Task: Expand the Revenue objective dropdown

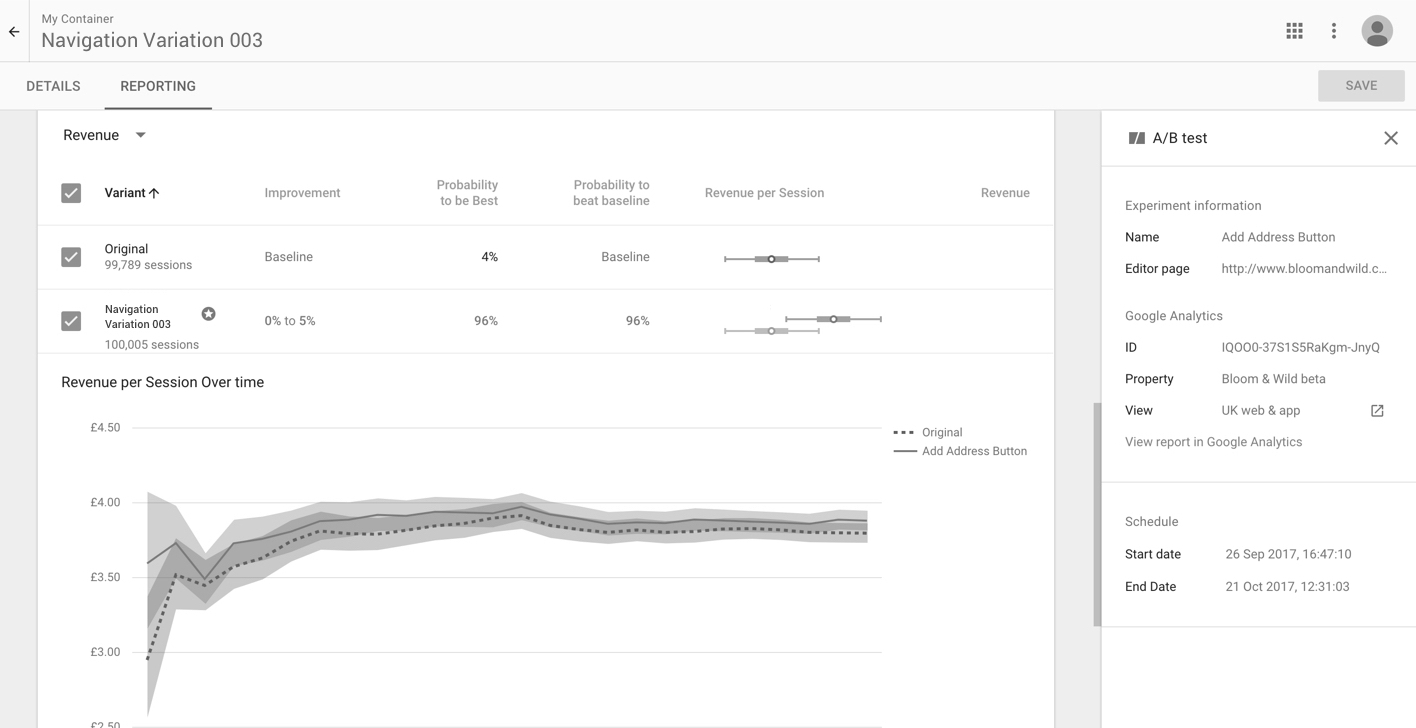Action: click(x=140, y=135)
